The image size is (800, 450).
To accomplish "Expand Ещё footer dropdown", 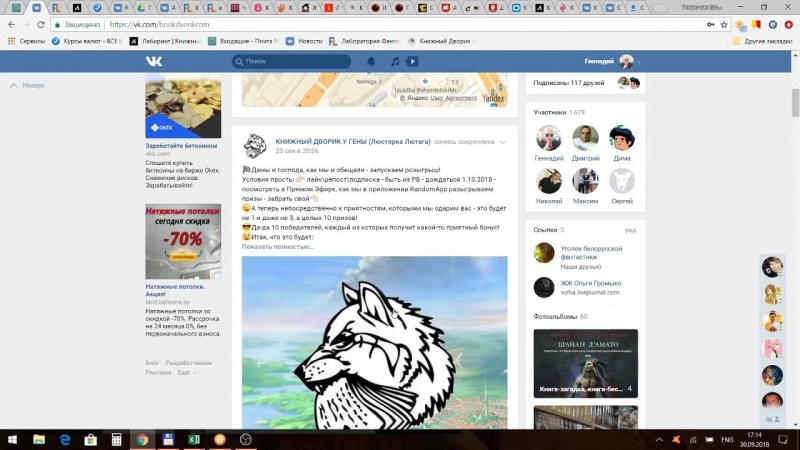I will tap(186, 372).
